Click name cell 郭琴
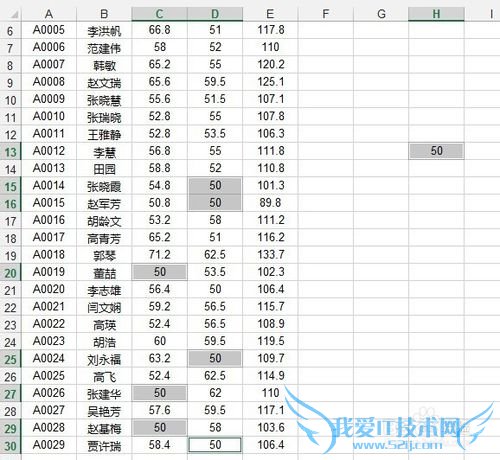The width and height of the screenshot is (500, 460). [104, 255]
